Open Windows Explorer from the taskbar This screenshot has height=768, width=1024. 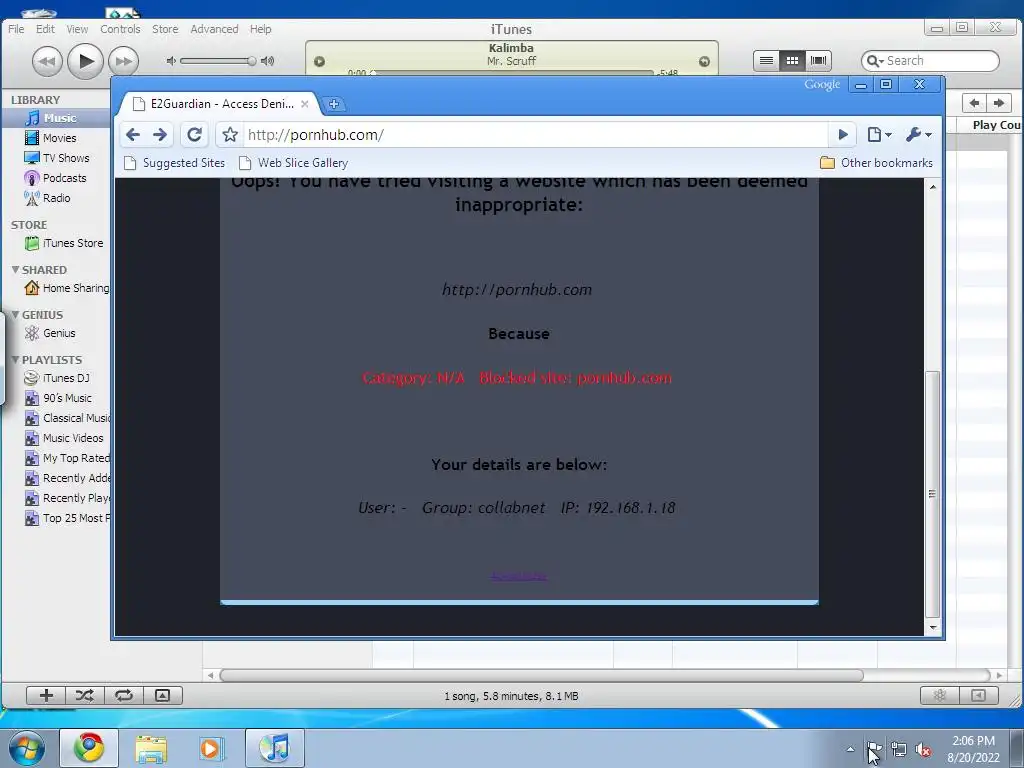pyautogui.click(x=151, y=748)
